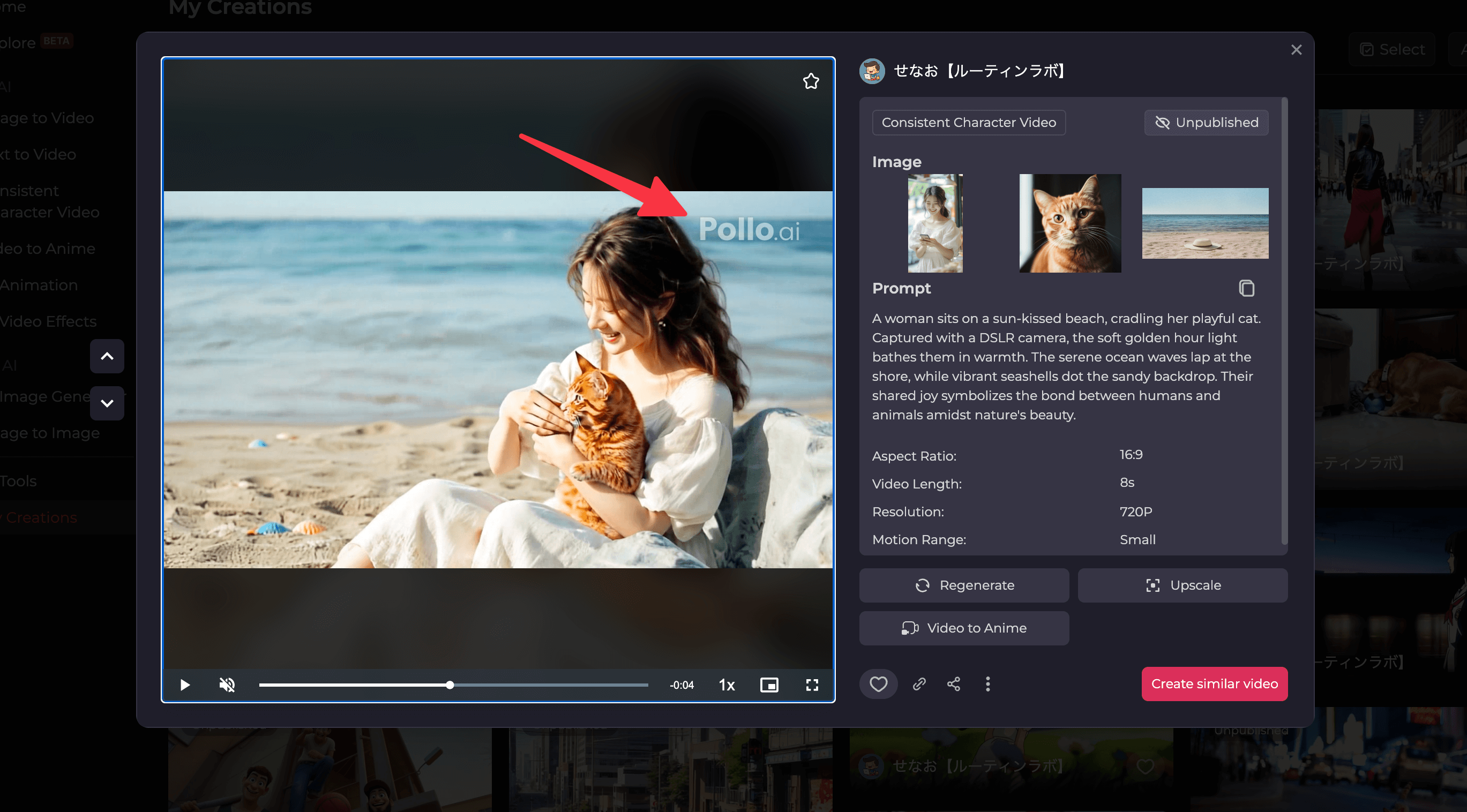Viewport: 1467px width, 812px height.
Task: Copy the prompt text with copy icon
Action: click(x=1246, y=288)
